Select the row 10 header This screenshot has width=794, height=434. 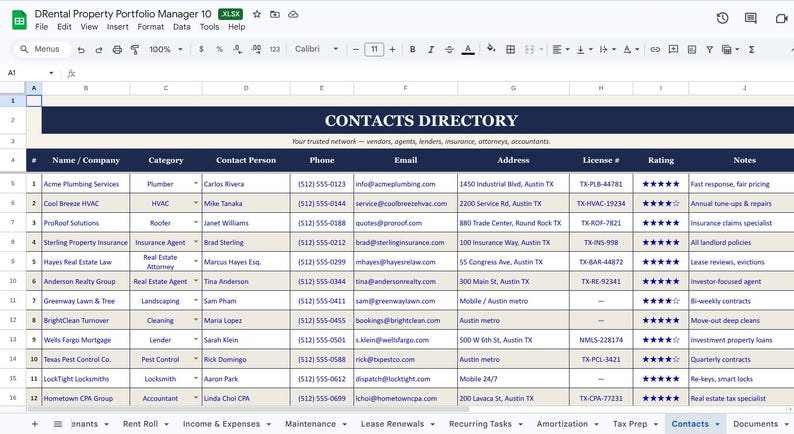pyautogui.click(x=13, y=281)
